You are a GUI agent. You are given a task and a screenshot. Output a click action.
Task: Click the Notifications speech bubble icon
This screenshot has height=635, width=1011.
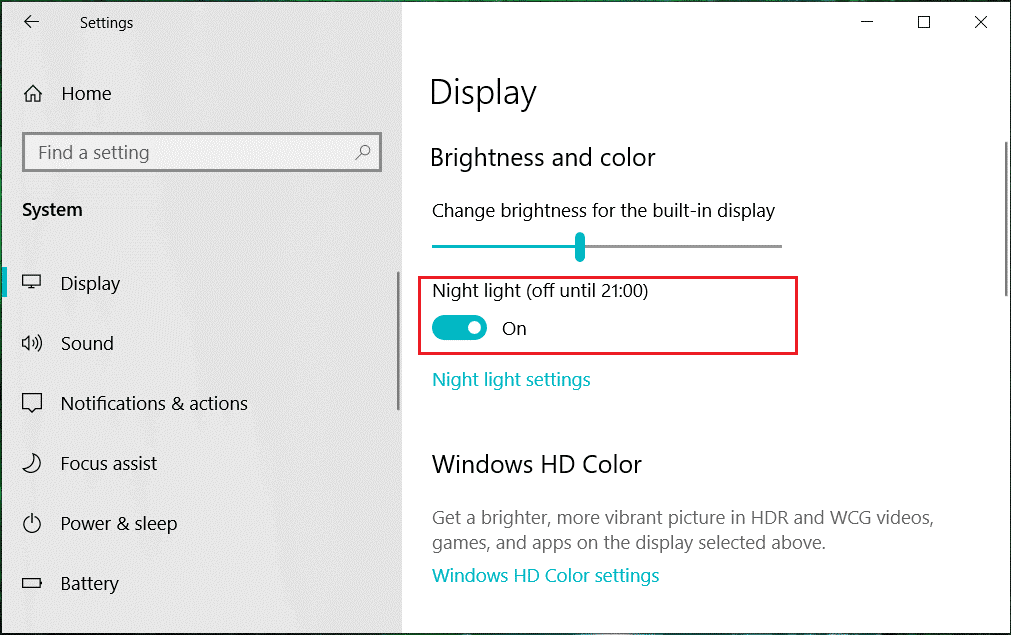32,403
